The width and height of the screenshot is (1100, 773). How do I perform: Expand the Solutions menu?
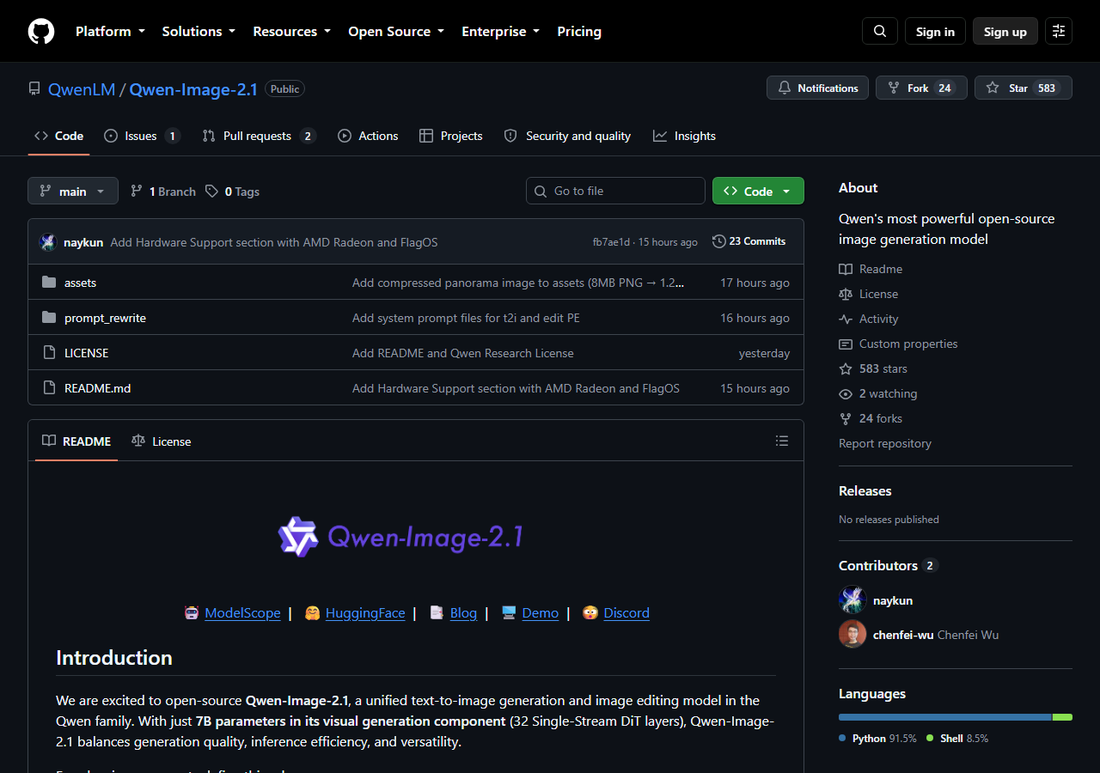(199, 32)
